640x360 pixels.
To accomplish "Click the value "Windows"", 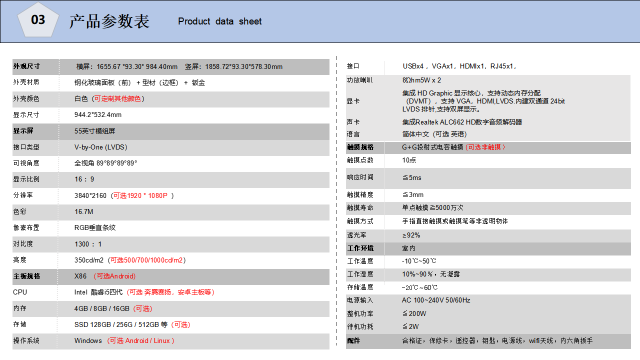I will [x=88, y=340].
